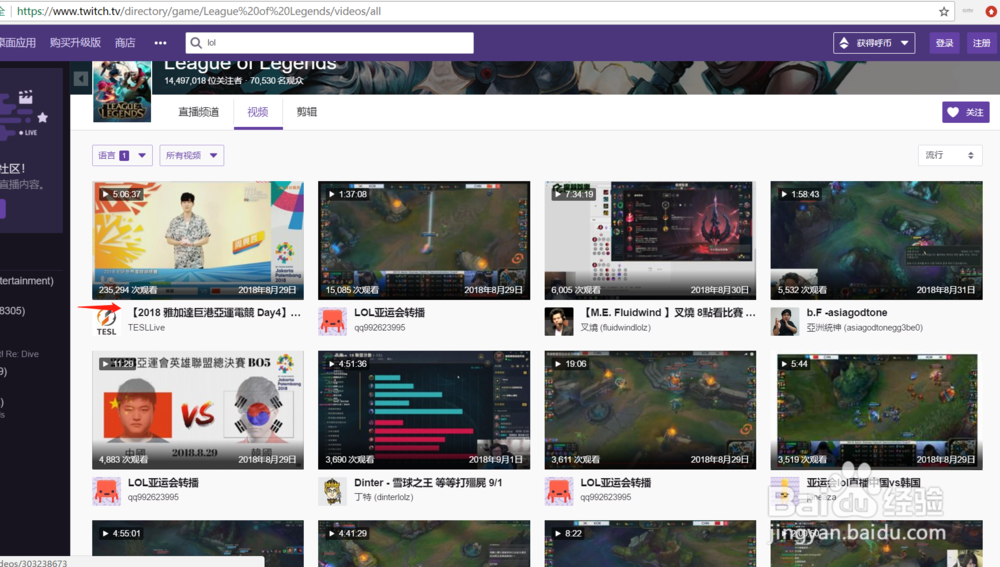Play the 5:06:37 TESLLive video thumbnail
Viewport: 1000px width, 567px height.
coord(198,240)
